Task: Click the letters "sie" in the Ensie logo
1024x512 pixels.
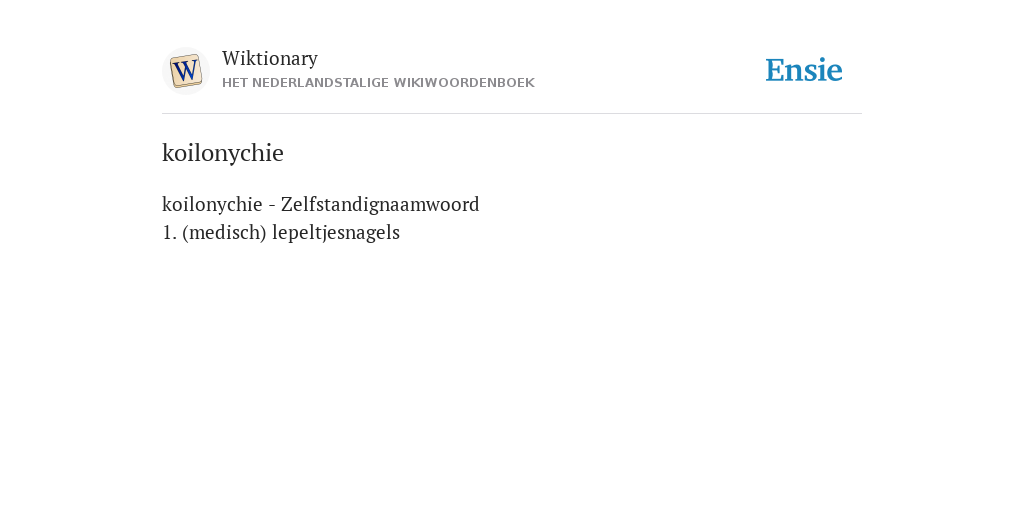Action: click(822, 71)
